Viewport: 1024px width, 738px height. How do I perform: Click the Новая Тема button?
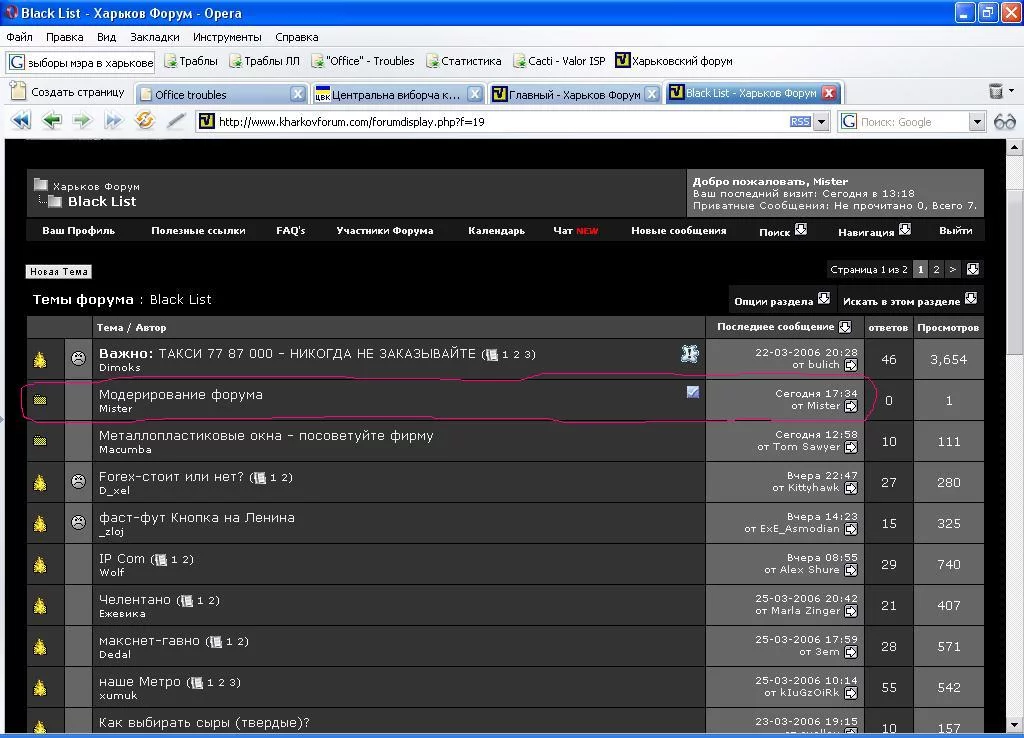(59, 271)
